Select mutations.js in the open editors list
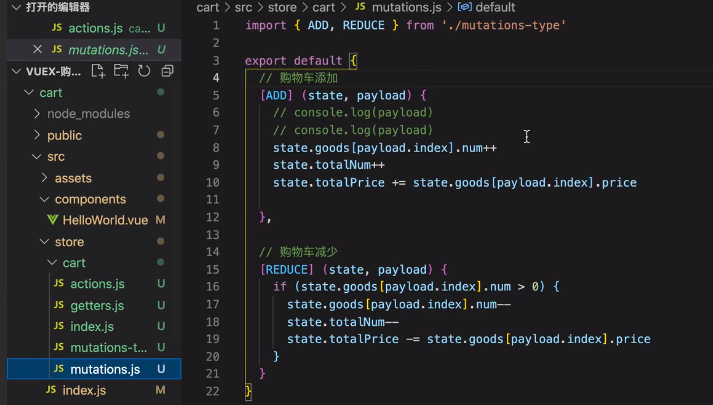Screen dimensions: 713x405 coord(108,50)
